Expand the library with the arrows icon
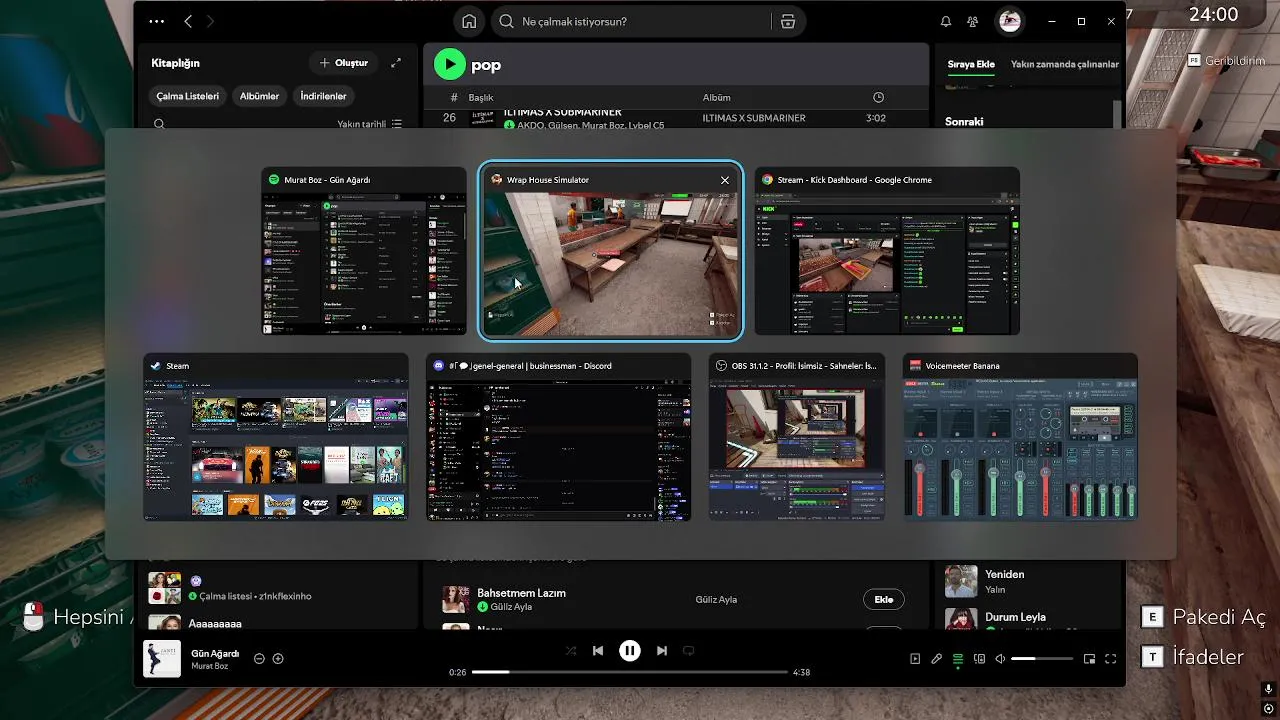The width and height of the screenshot is (1280, 720). pos(396,63)
